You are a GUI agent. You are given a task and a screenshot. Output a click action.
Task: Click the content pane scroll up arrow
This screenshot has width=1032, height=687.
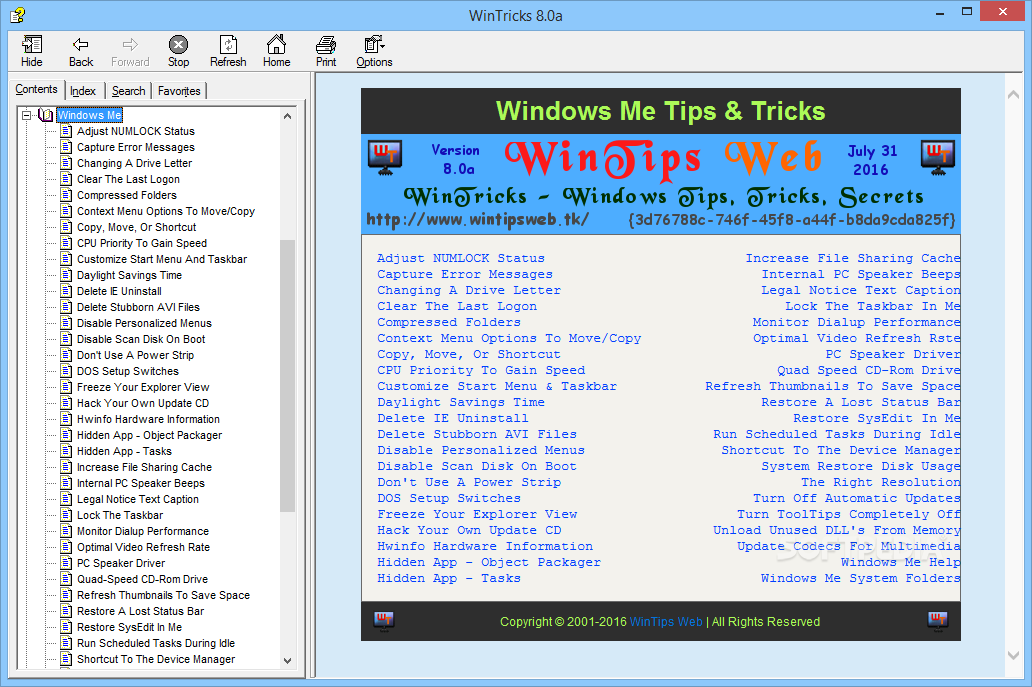click(x=1014, y=95)
